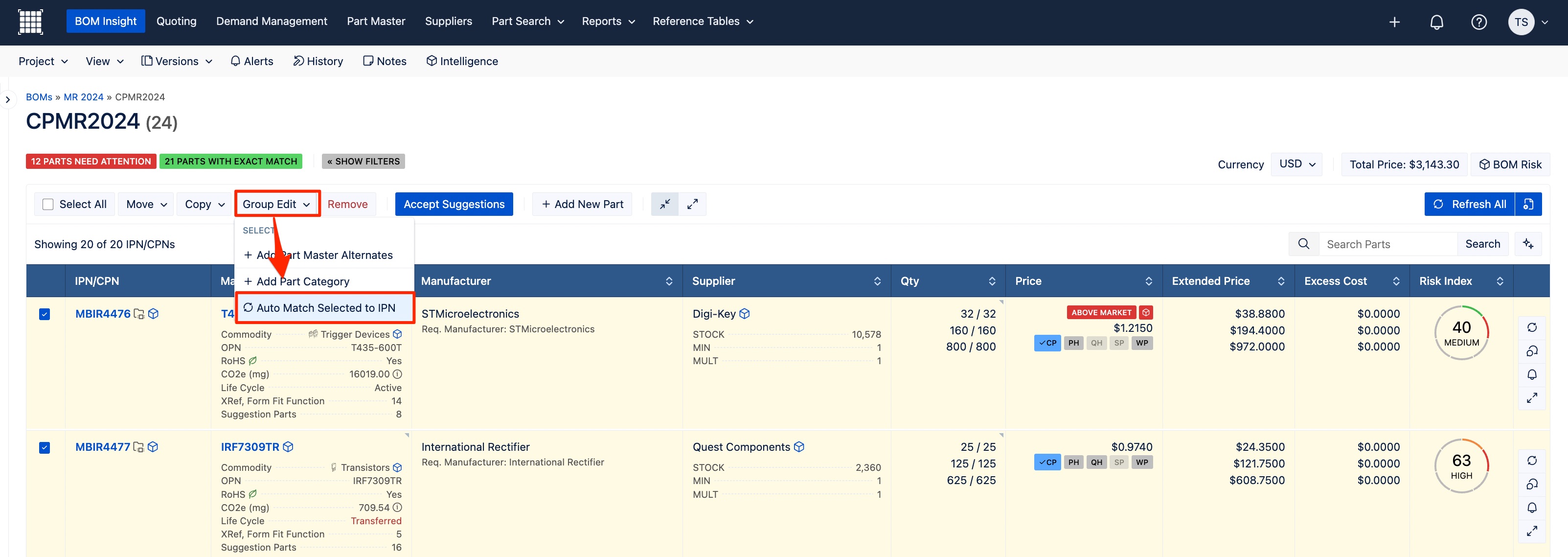Image resolution: width=1568 pixels, height=557 pixels.
Task: Open bell alert for MBIR4477 row
Action: 1532,508
